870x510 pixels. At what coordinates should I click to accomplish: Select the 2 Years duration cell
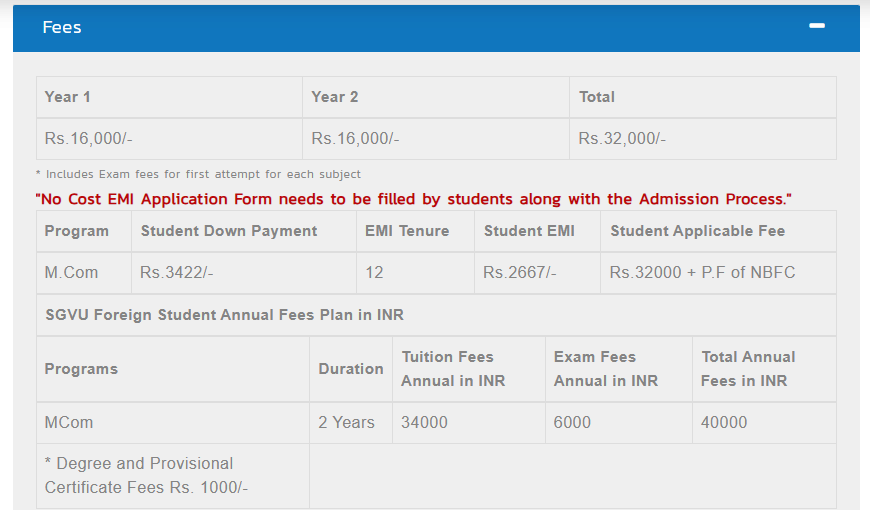(351, 423)
